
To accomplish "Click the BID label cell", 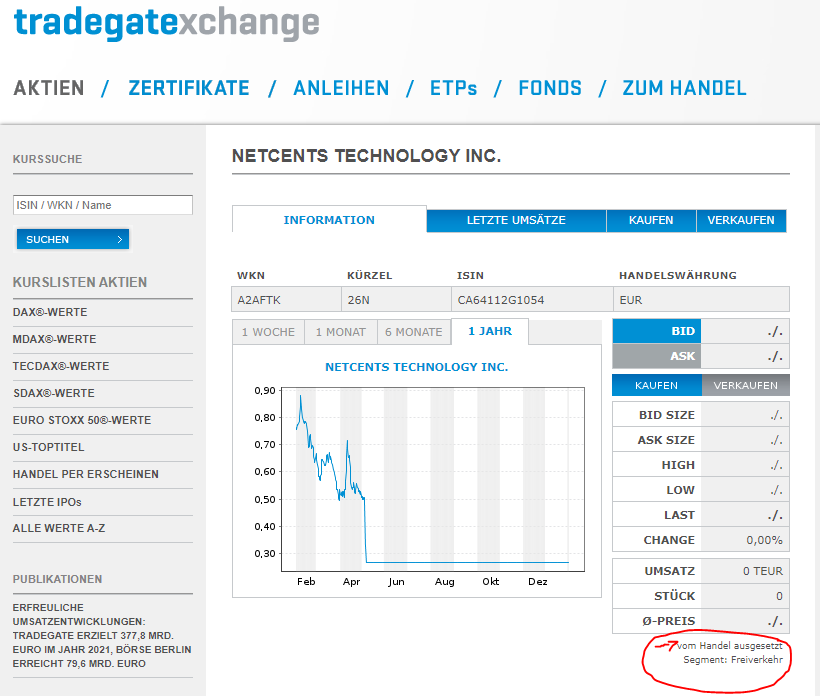I will pos(657,331).
